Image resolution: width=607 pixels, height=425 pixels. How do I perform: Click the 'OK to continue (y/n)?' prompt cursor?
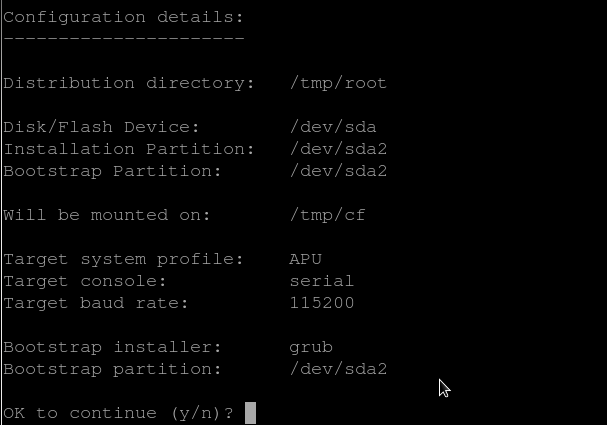(250, 413)
